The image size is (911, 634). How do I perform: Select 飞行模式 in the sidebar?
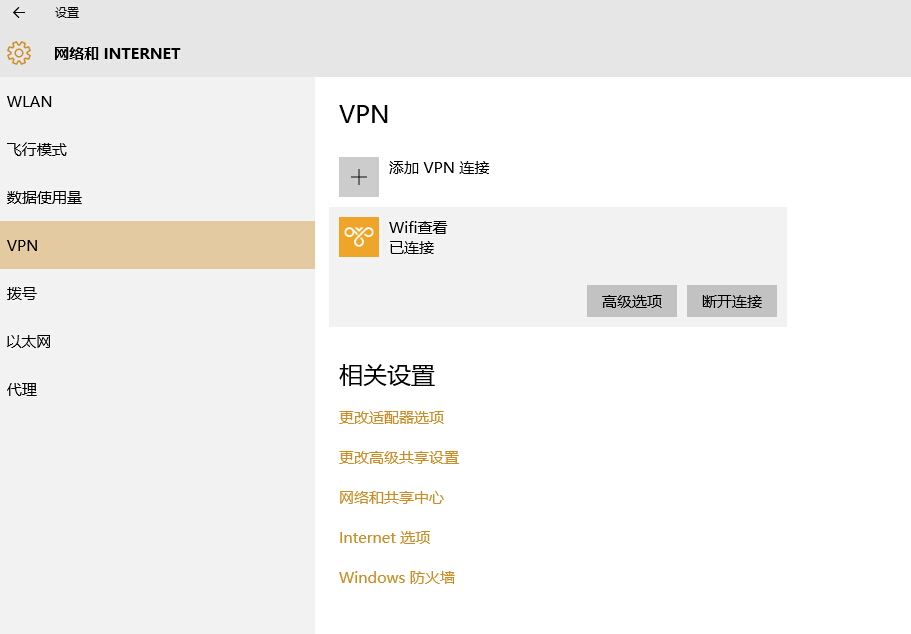tap(157, 149)
